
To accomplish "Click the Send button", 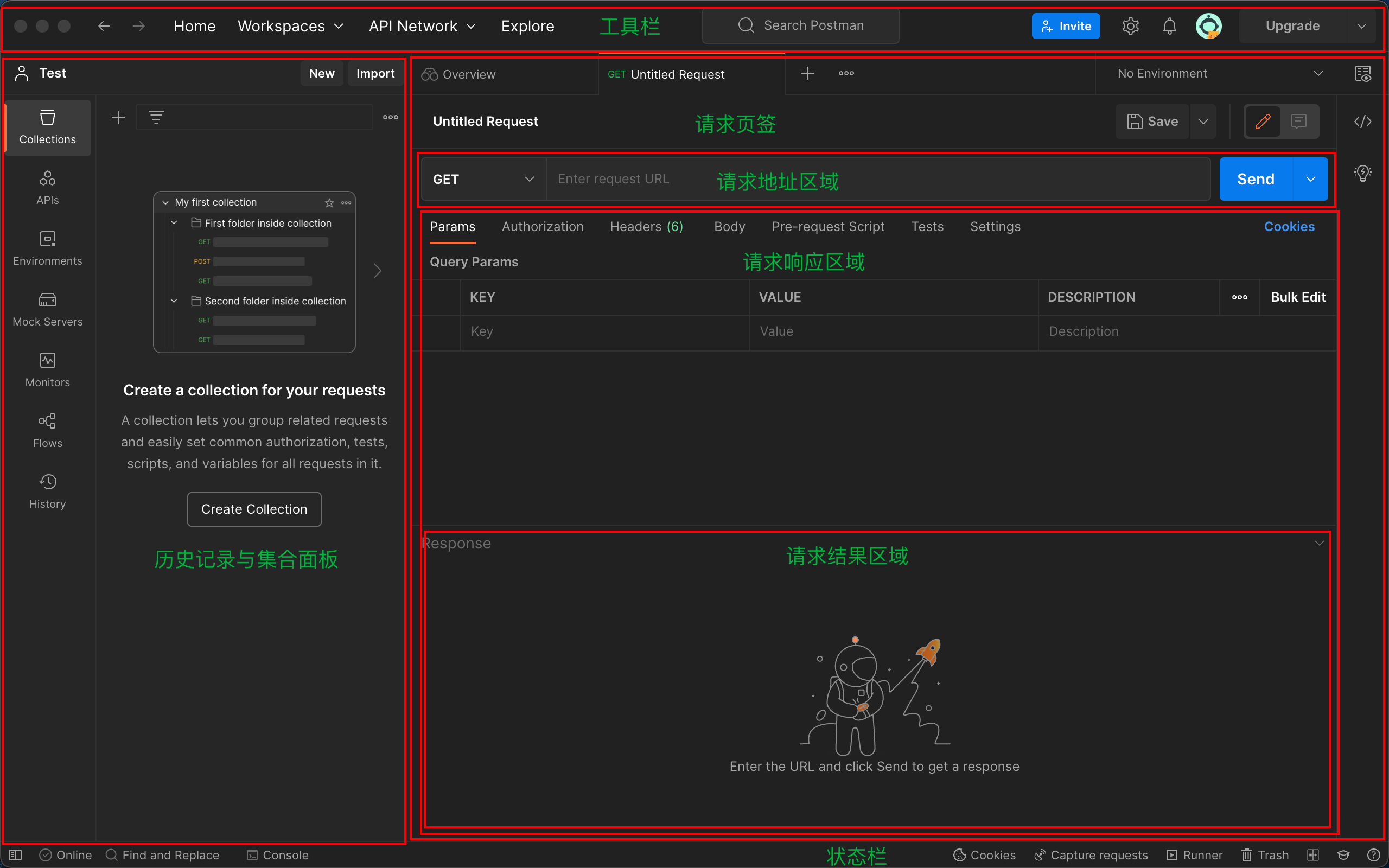I will (x=1256, y=179).
